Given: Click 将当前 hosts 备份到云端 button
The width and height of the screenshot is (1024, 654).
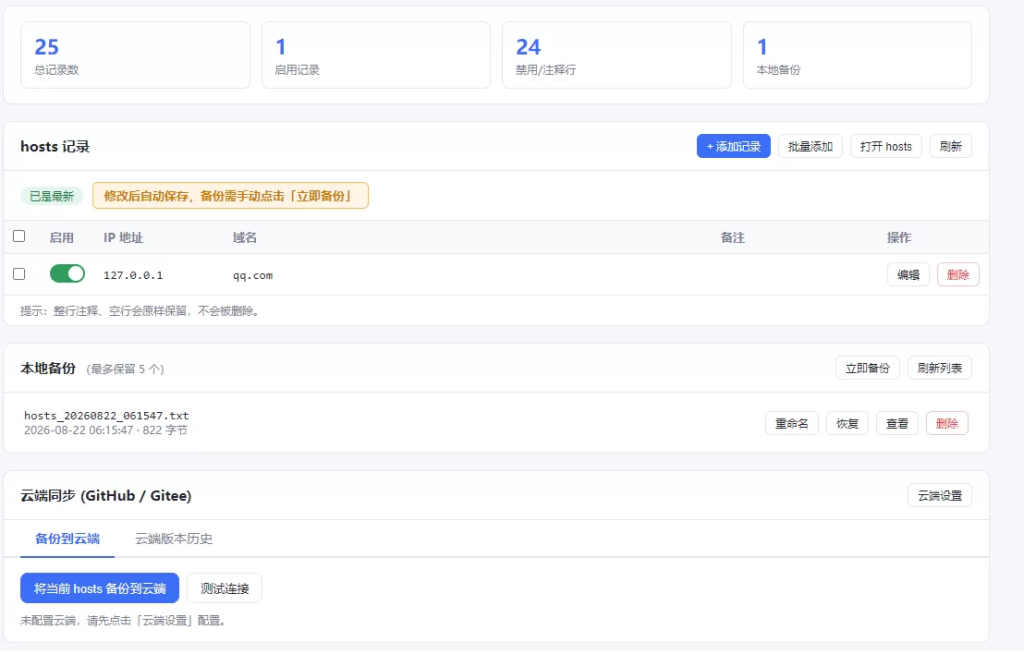Looking at the screenshot, I should click(x=99, y=588).
